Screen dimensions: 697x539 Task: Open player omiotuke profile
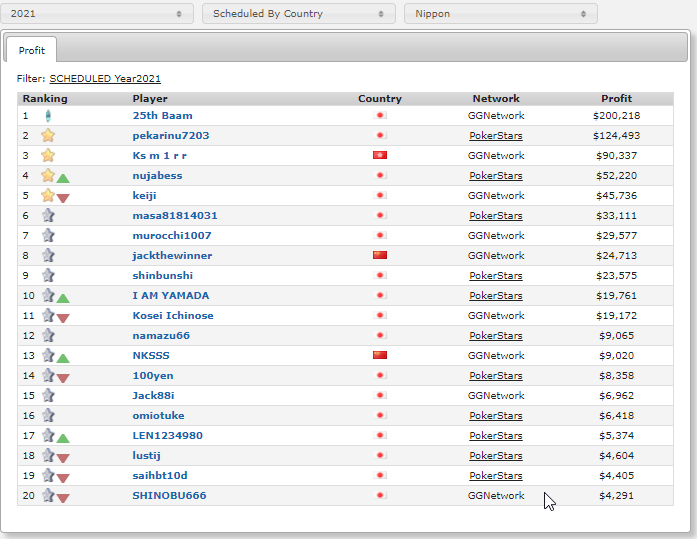tap(158, 415)
